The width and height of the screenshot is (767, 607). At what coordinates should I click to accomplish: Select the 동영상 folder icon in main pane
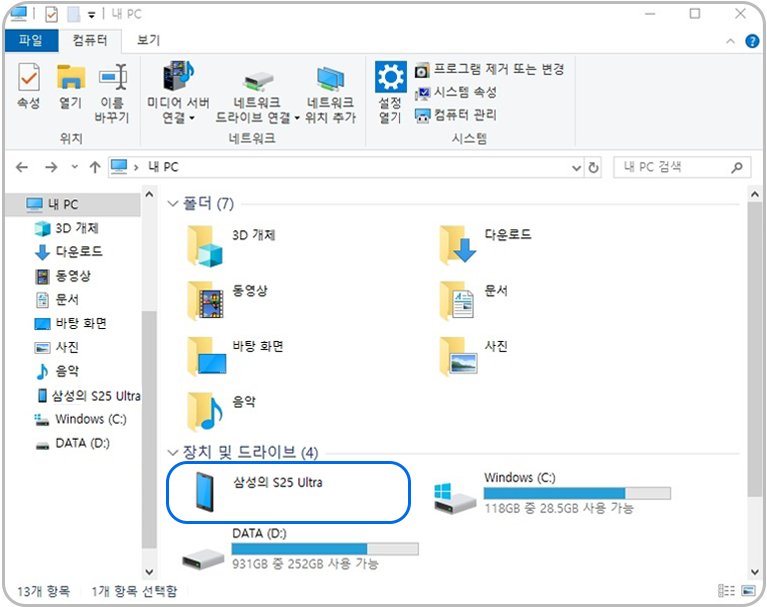(206, 300)
